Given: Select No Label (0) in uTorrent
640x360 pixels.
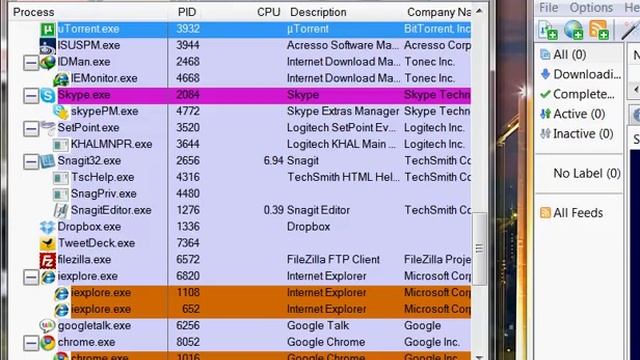Looking at the screenshot, I should click(x=587, y=173).
